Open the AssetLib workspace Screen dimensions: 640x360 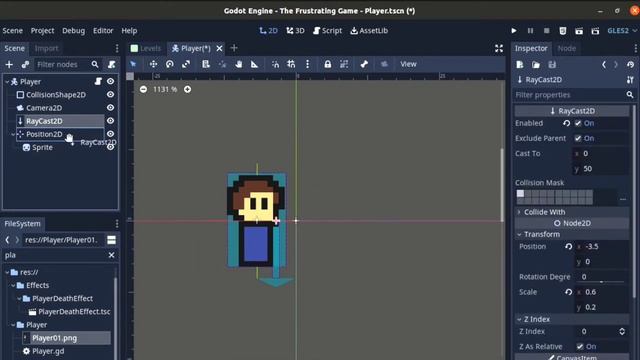369,31
